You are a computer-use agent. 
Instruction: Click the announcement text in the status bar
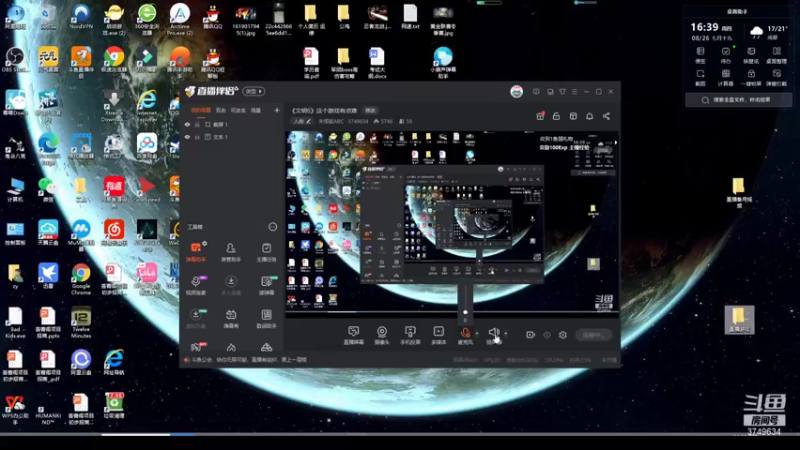(x=249, y=360)
